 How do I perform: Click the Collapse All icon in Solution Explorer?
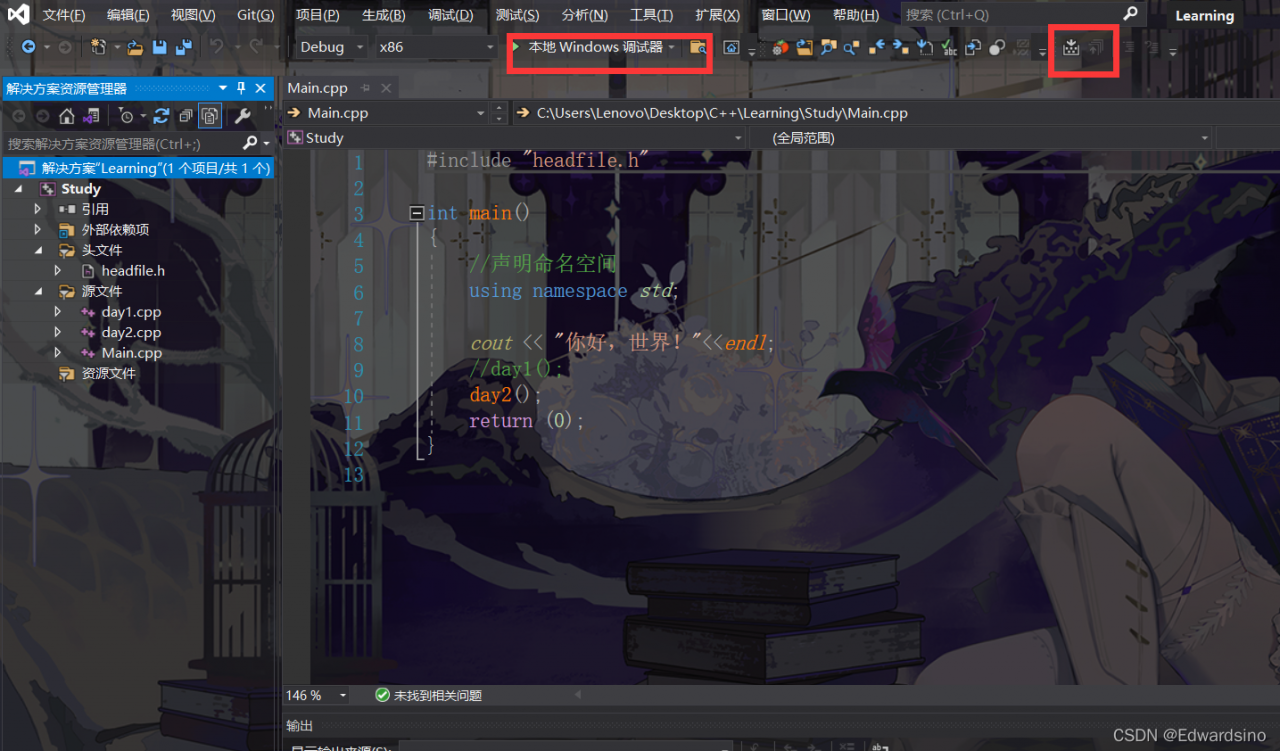tap(186, 116)
